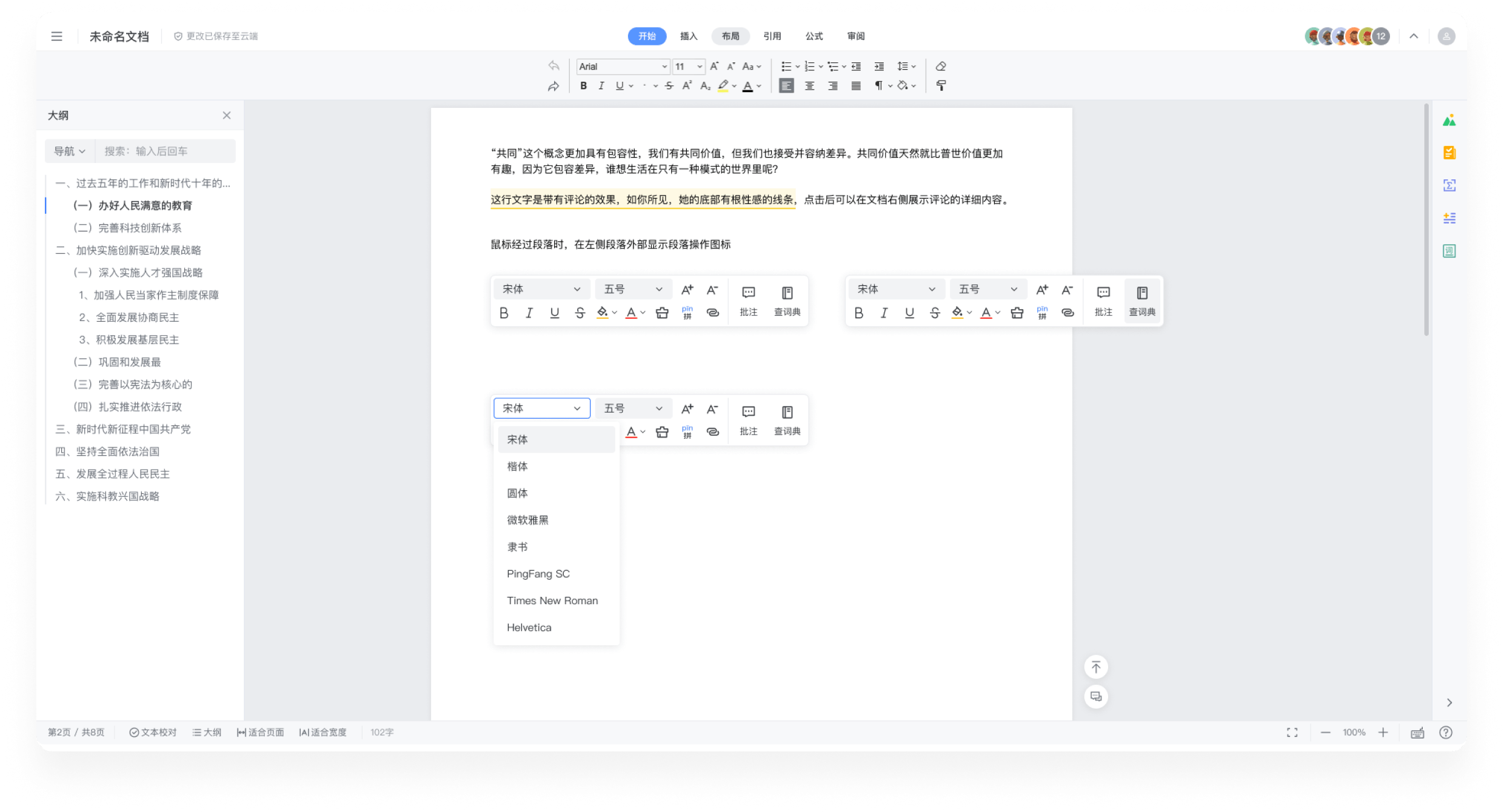Click the undo arrow in main toolbar
This screenshot has height=812, width=1504.
coord(553,65)
